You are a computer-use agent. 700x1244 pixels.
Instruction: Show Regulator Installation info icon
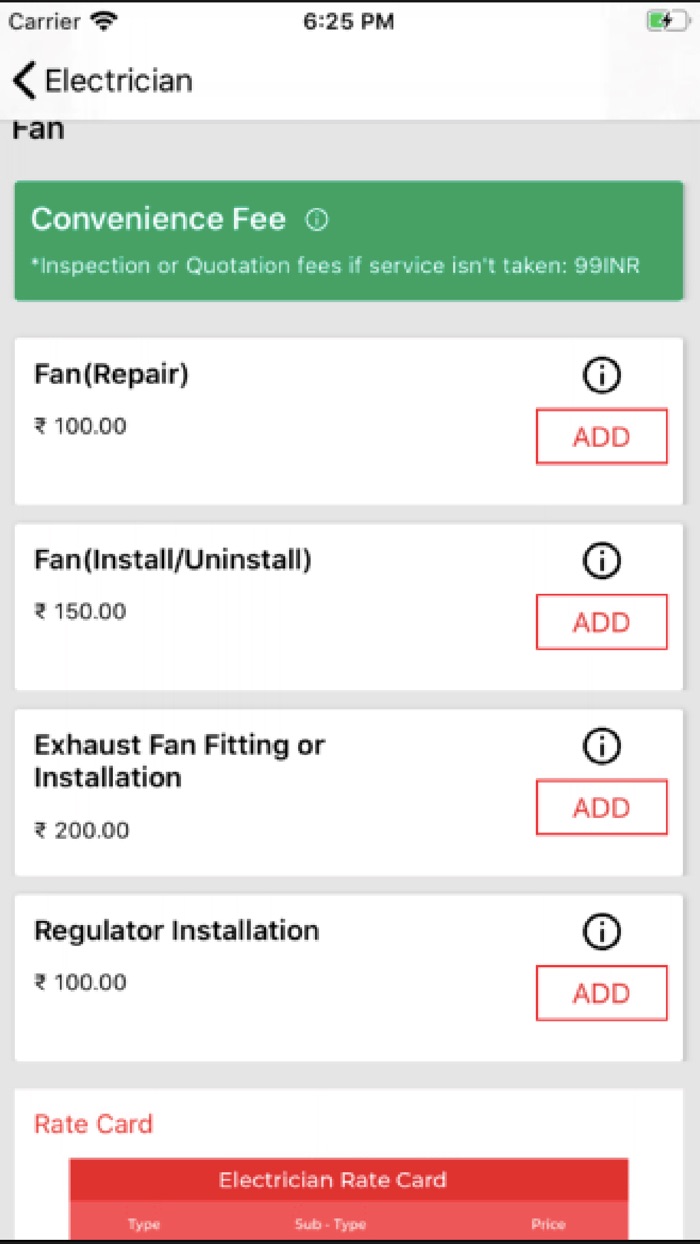click(601, 932)
